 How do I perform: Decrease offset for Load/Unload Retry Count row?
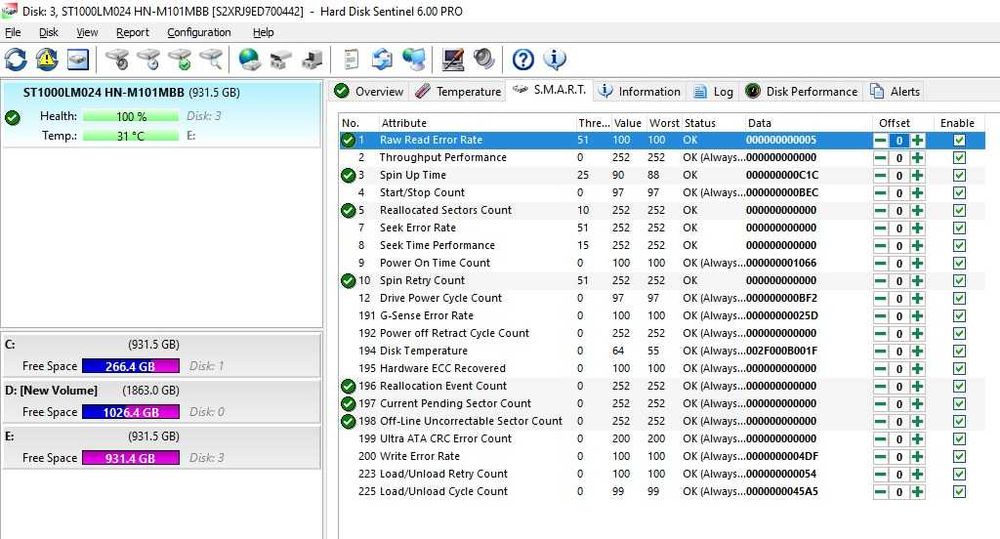(880, 474)
